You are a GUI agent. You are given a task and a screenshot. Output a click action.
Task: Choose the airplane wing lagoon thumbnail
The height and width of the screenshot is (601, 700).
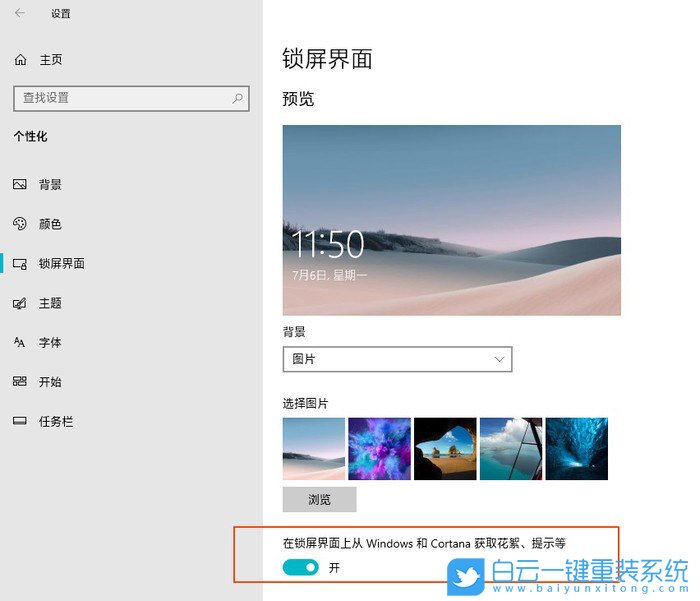[x=511, y=449]
